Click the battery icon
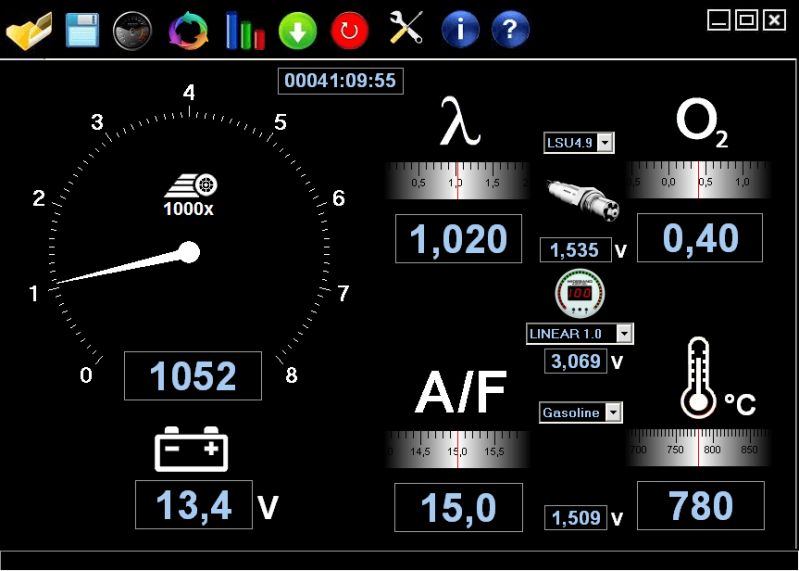Image resolution: width=799 pixels, height=571 pixels. pos(191,449)
